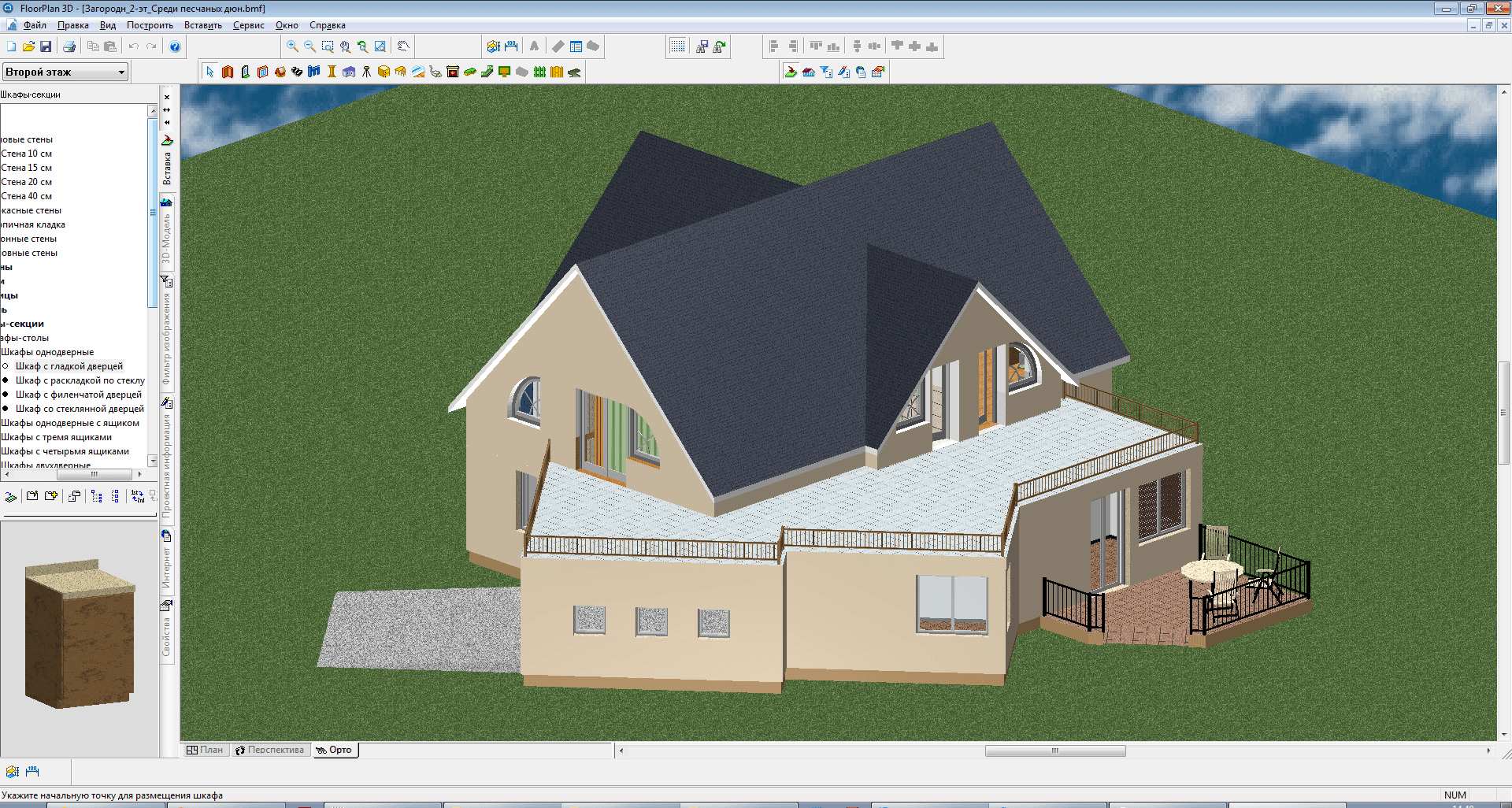Click the table properties icon
Viewport: 1512px width, 808px height.
pyautogui.click(x=576, y=46)
